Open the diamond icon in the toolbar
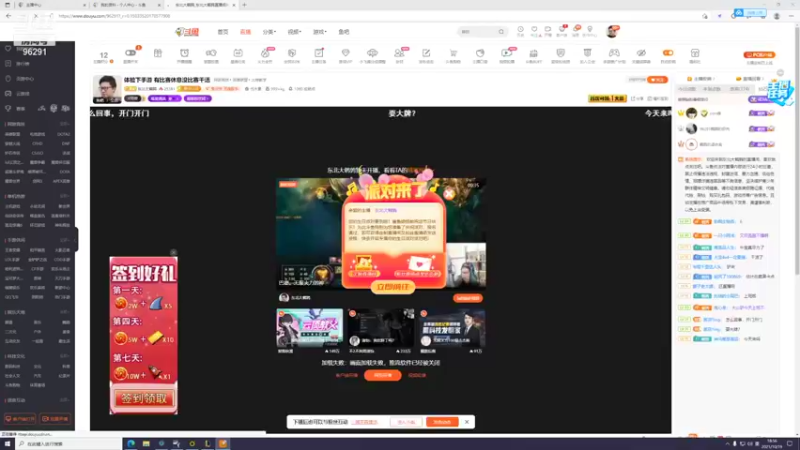The width and height of the screenshot is (800, 450). (345, 53)
